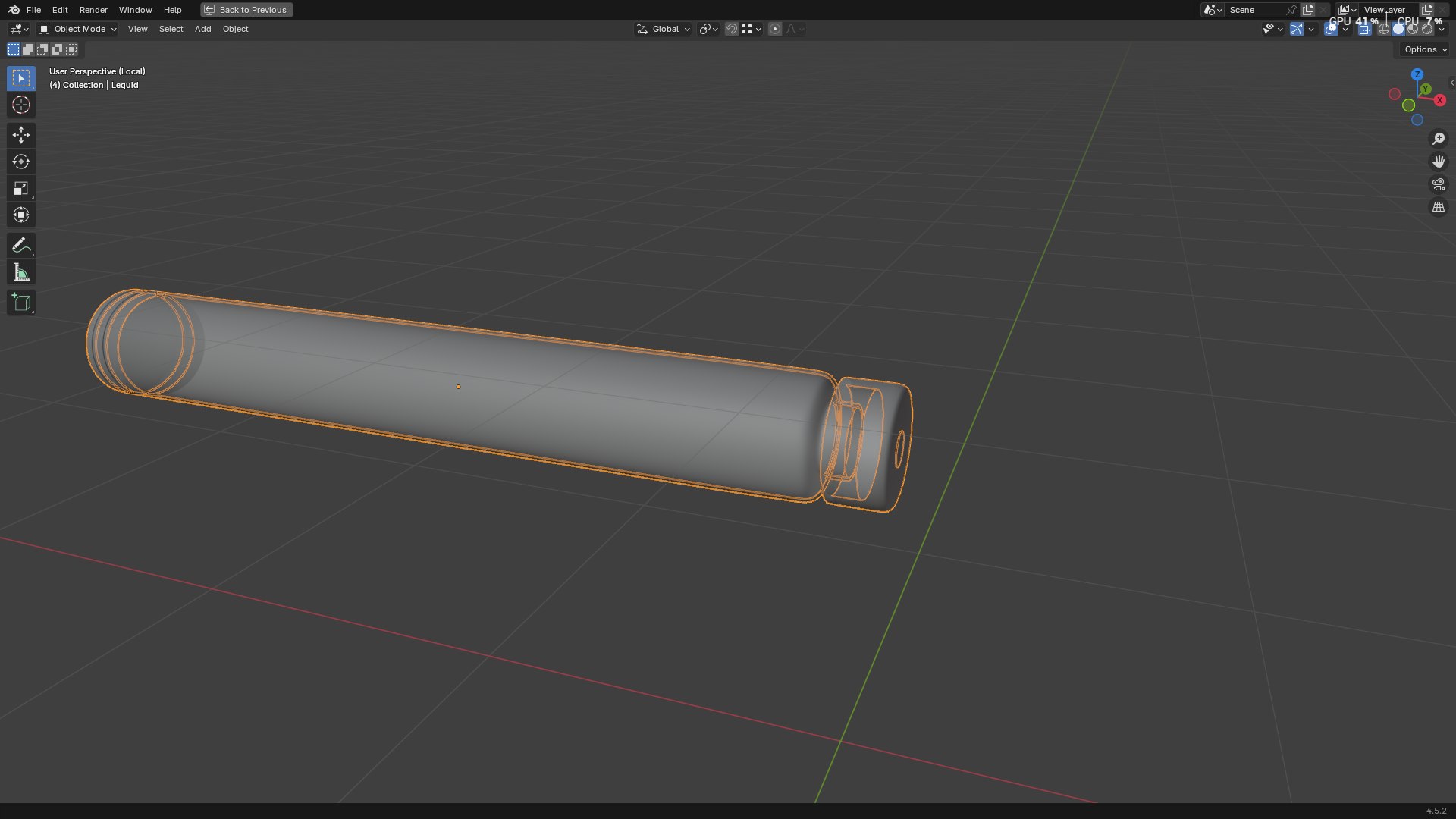
Task: Open the transform pivot point dropdown
Action: pos(708,29)
